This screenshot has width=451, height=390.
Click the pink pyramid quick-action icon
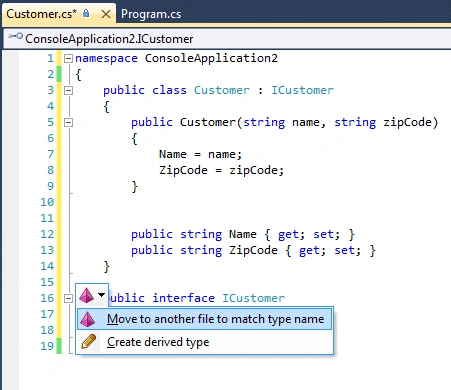tap(87, 295)
